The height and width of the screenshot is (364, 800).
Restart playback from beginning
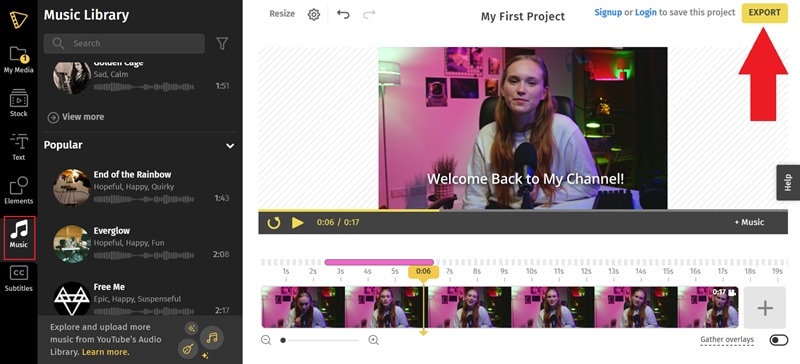coord(274,223)
